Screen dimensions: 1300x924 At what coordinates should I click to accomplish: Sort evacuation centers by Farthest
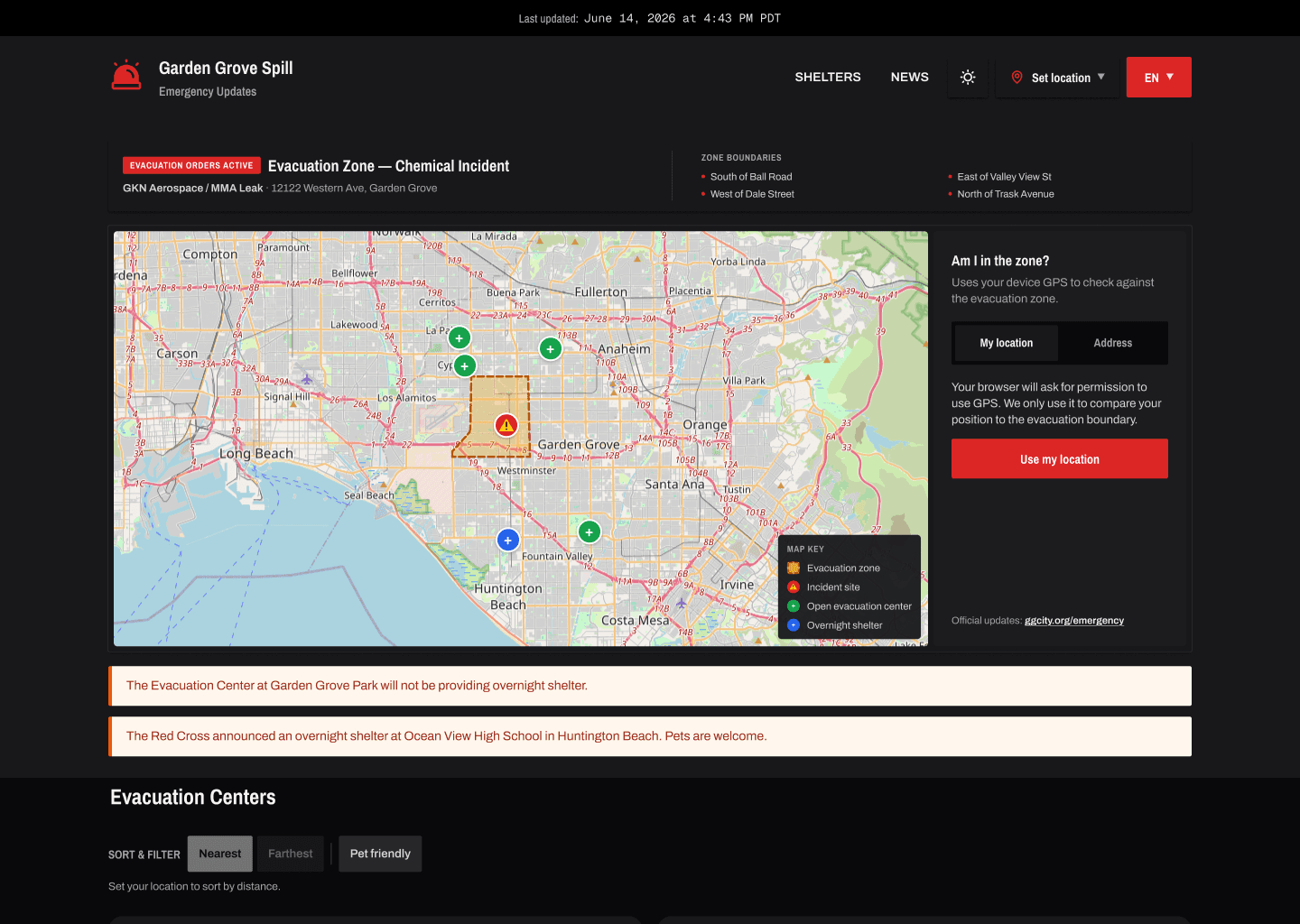pos(291,854)
